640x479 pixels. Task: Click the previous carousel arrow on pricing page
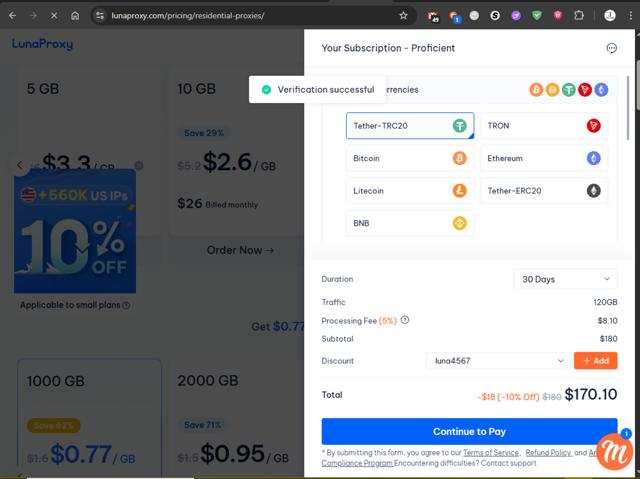(x=20, y=165)
